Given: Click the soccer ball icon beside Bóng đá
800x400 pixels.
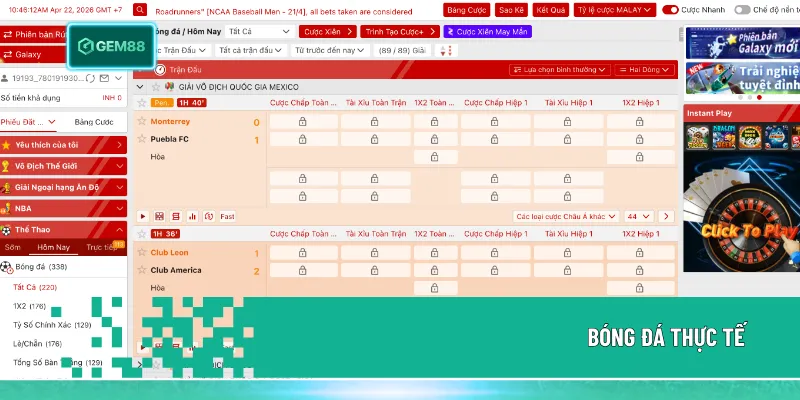Looking at the screenshot, I should [6, 267].
